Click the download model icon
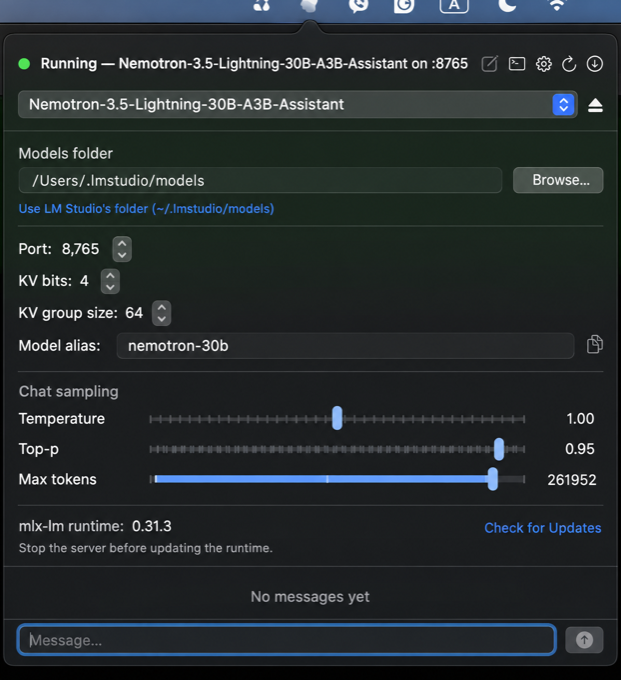Viewport: 621px width, 680px height. pyautogui.click(x=594, y=64)
